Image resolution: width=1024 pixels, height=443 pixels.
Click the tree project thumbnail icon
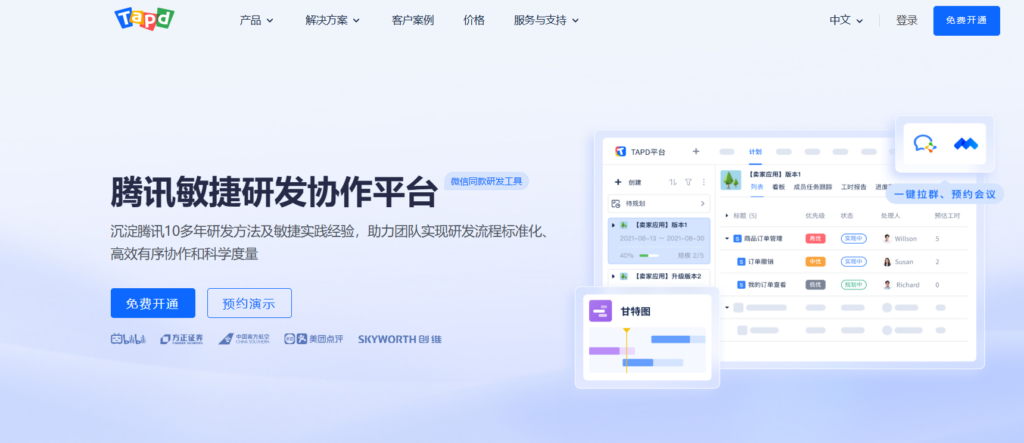[731, 180]
